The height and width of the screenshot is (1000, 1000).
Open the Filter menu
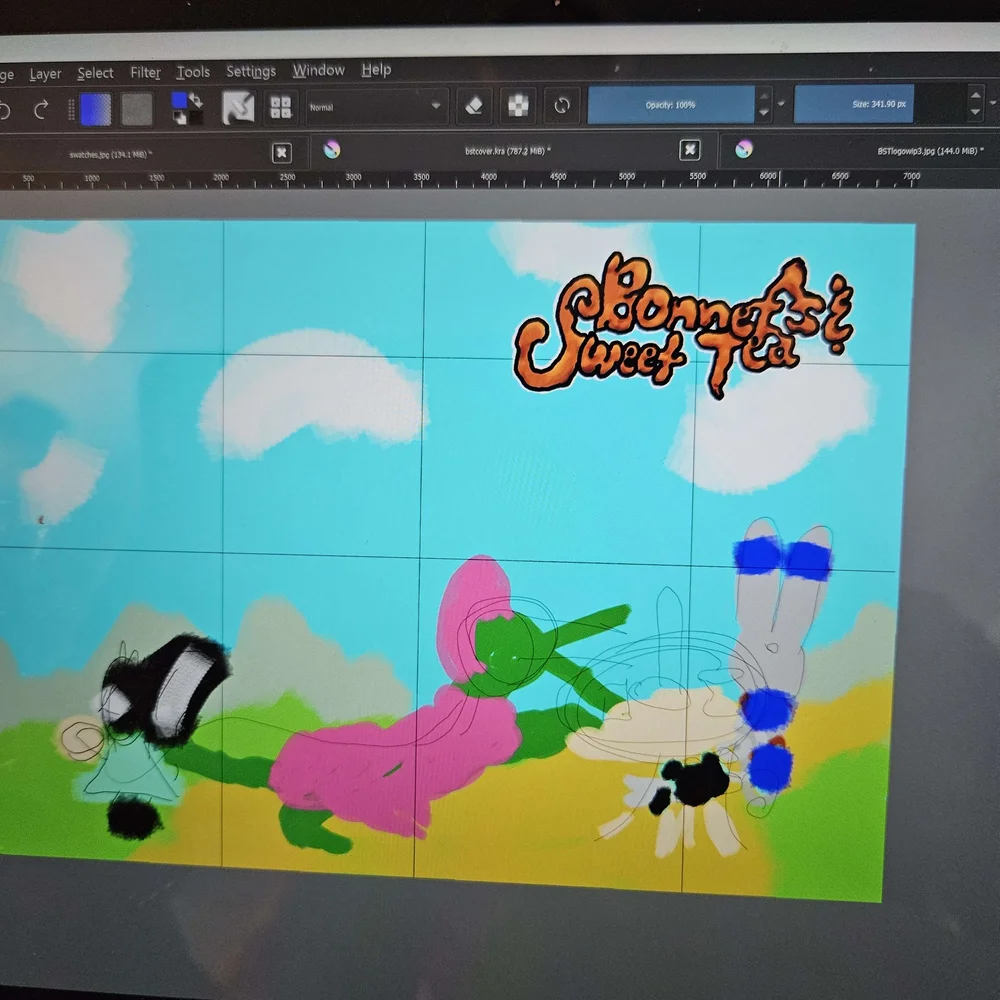tap(145, 73)
